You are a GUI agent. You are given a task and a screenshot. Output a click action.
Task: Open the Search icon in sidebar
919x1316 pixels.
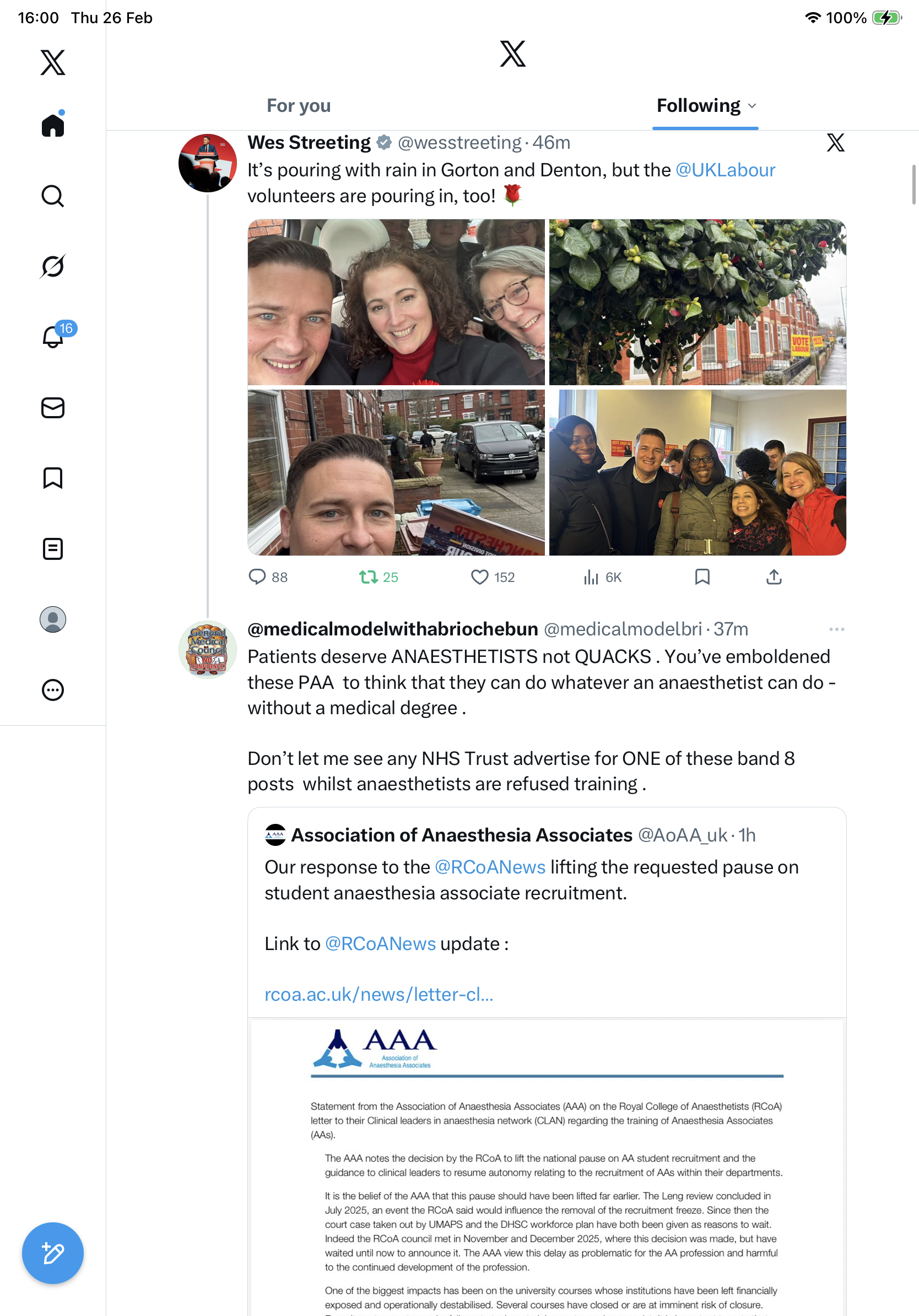[53, 196]
